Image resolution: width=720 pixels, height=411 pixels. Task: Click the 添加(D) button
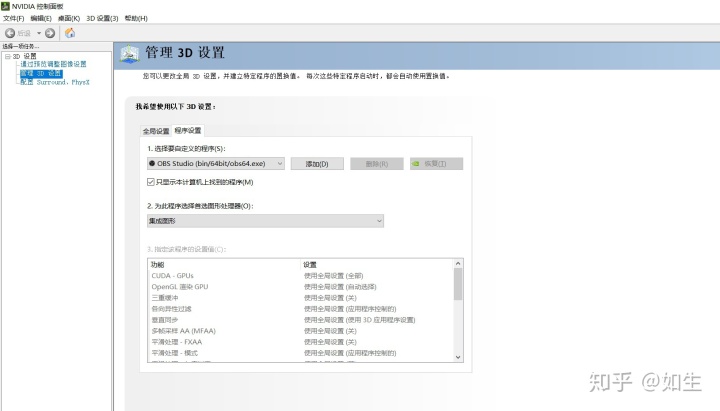[x=317, y=164]
